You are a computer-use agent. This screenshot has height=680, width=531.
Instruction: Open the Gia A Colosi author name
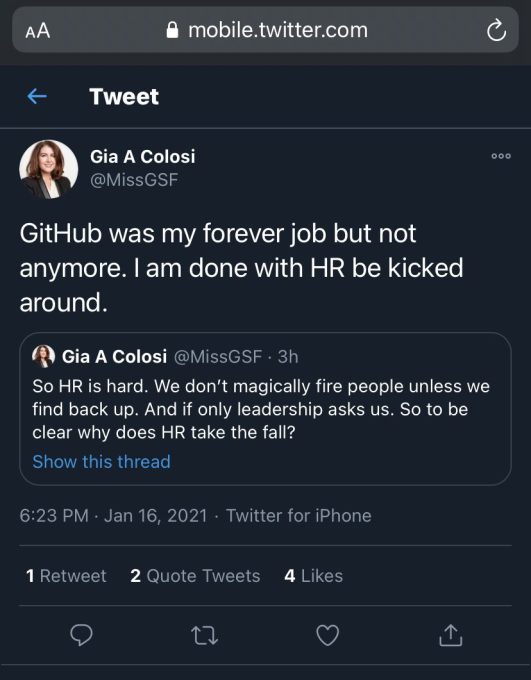pyautogui.click(x=143, y=157)
